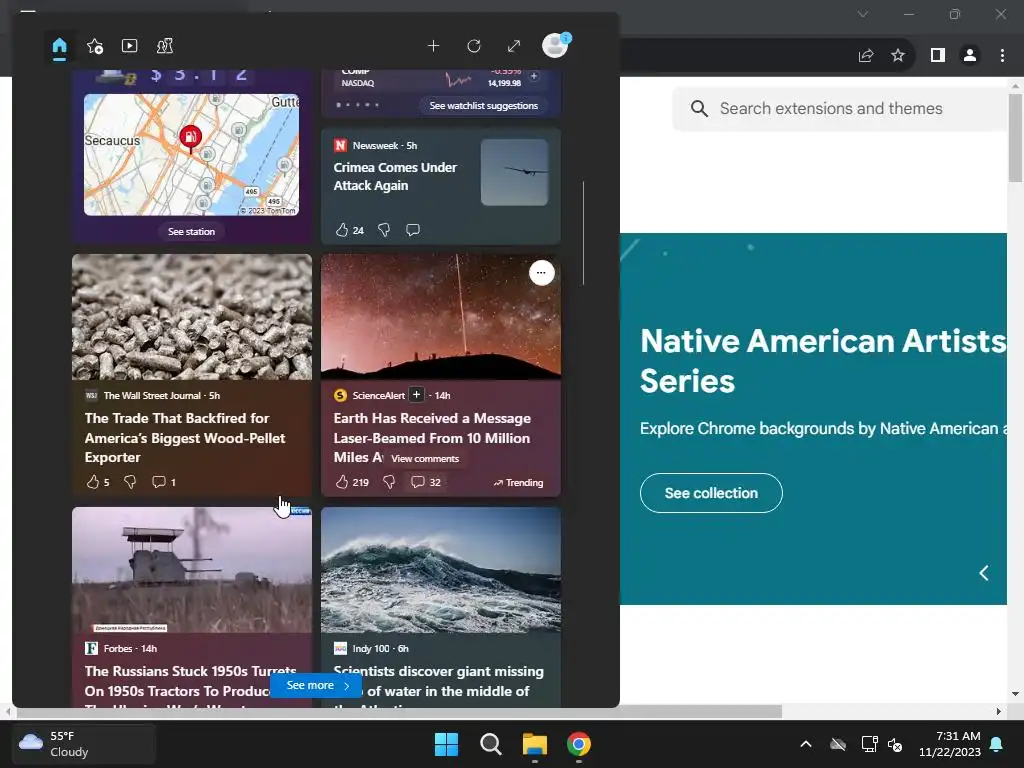Viewport: 1024px width, 768px height.
Task: Open the clock showing 7:31 AM
Action: click(950, 744)
